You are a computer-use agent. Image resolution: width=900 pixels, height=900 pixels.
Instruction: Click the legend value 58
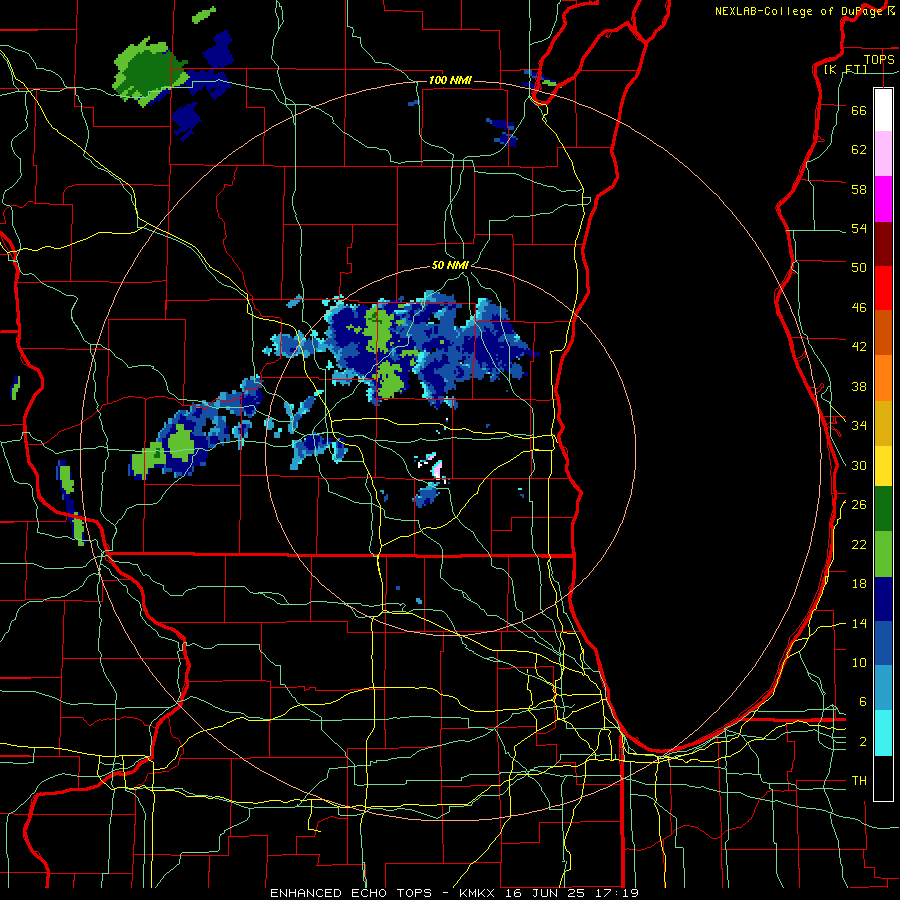click(x=859, y=189)
